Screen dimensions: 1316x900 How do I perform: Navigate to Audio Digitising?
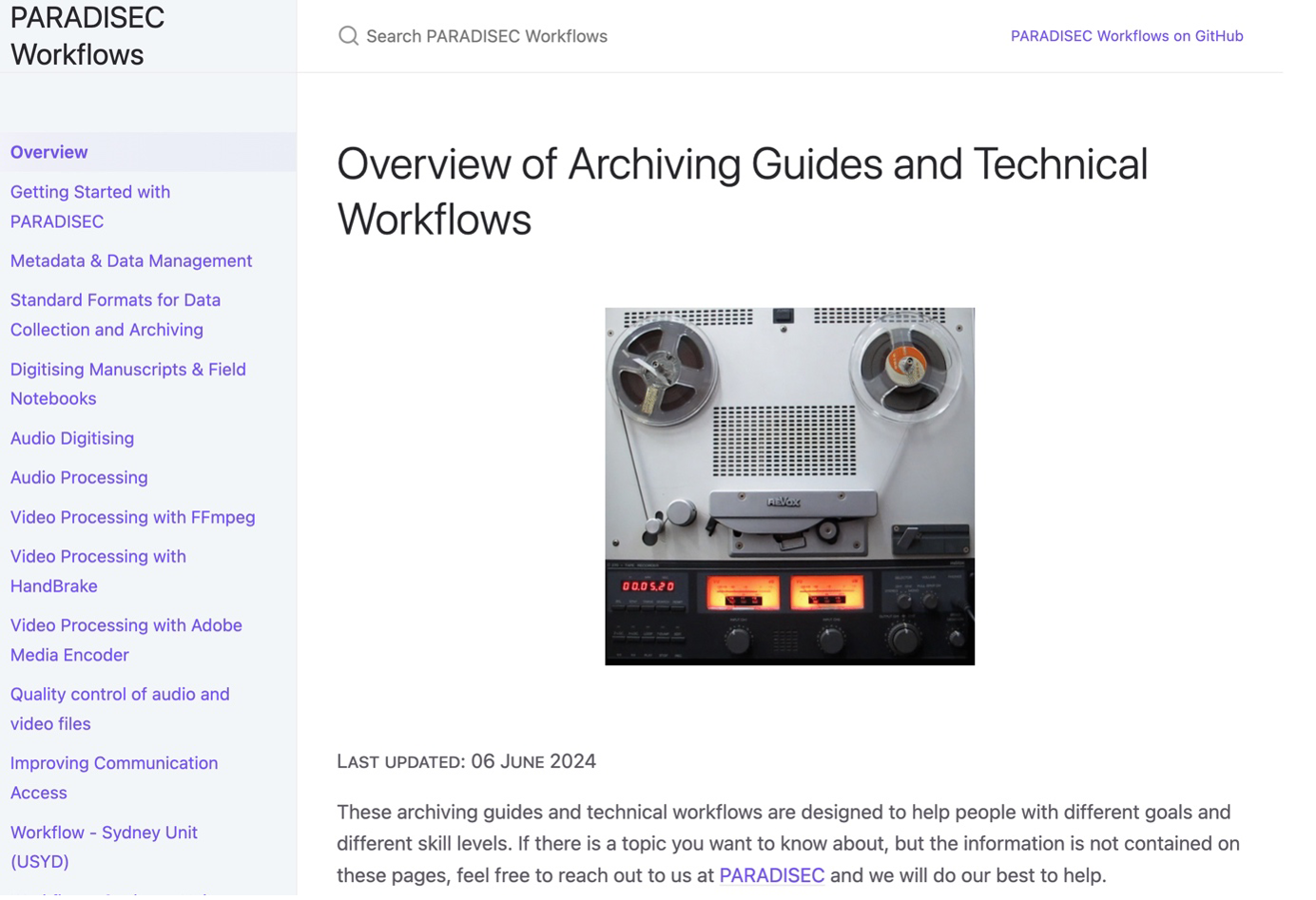click(x=72, y=438)
